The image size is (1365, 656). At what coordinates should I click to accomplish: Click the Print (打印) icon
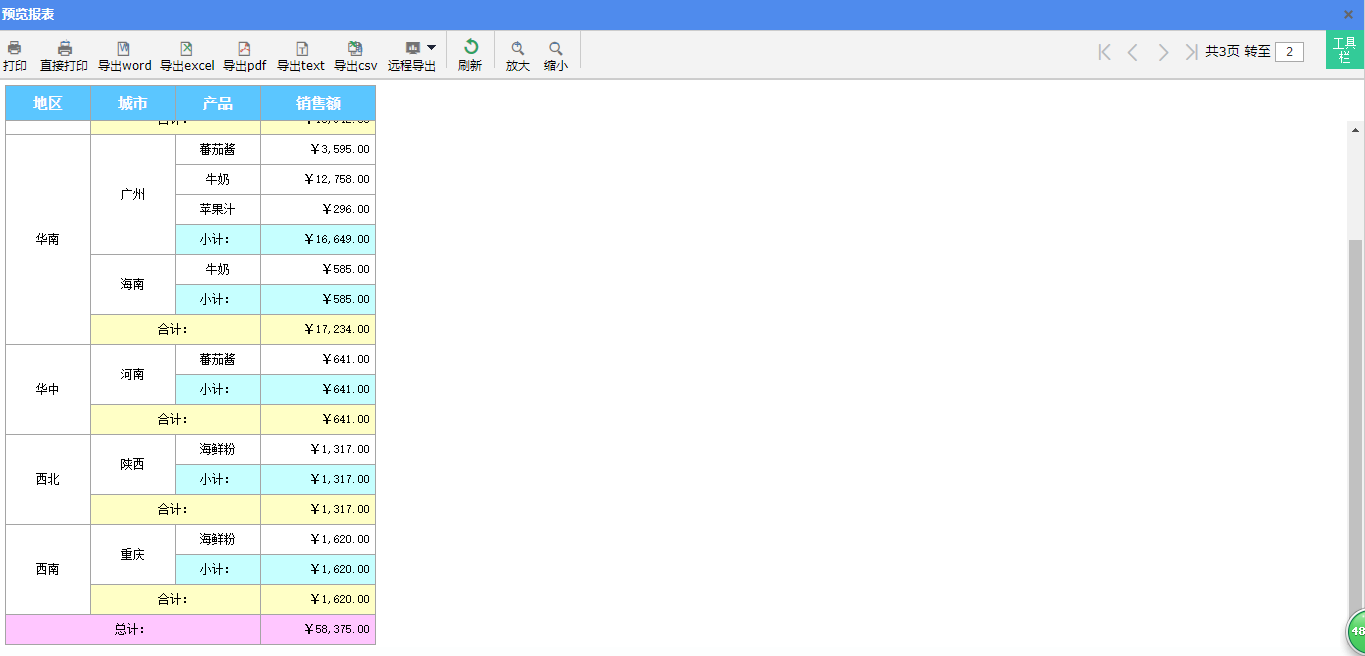point(14,55)
